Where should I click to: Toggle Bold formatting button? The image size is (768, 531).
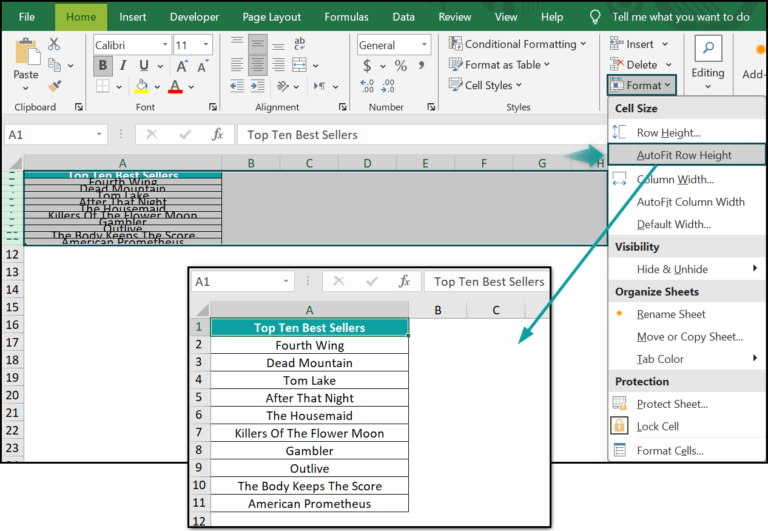pyautogui.click(x=103, y=66)
